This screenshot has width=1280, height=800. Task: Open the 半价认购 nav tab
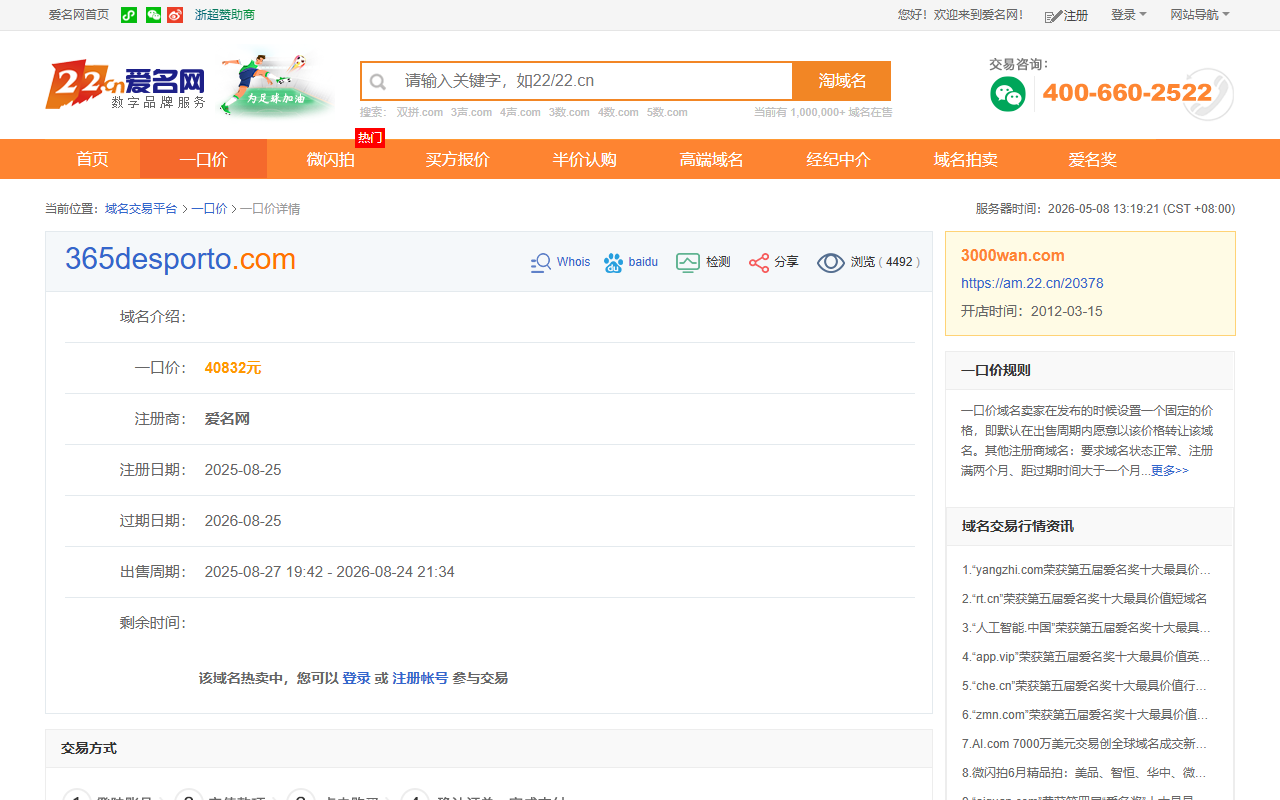(x=584, y=159)
